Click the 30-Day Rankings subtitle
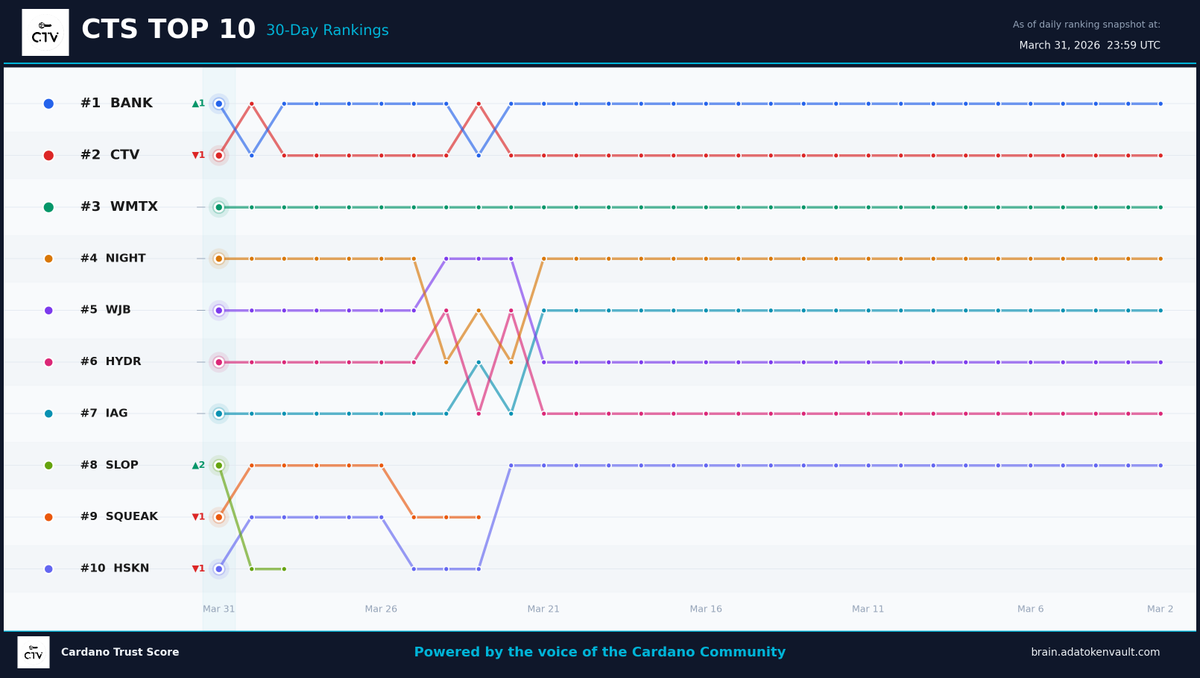Viewport: 1200px width, 678px height. pos(327,31)
